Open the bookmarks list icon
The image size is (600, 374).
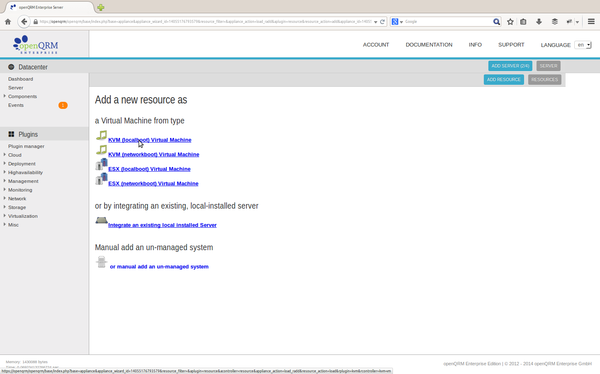523,22
